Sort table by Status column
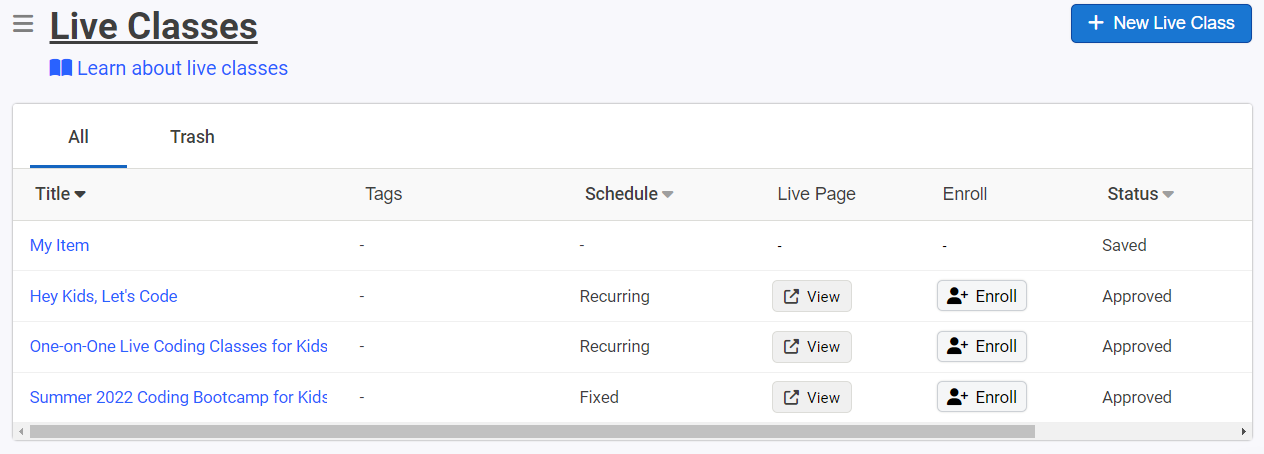 coord(1140,194)
